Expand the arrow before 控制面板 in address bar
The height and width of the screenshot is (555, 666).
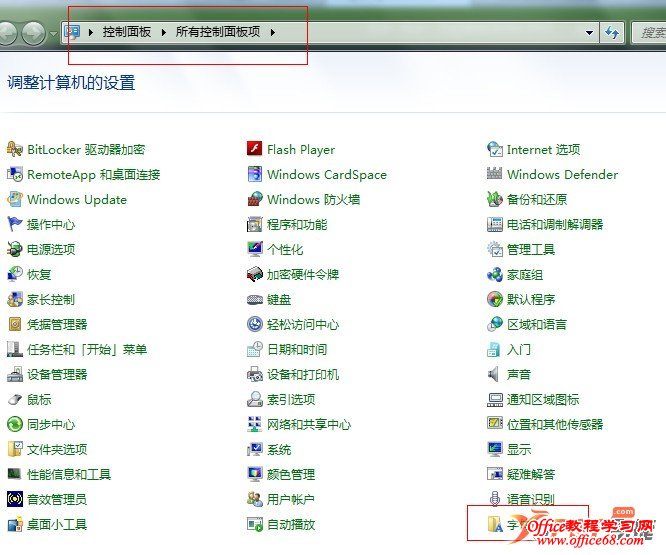pos(90,32)
